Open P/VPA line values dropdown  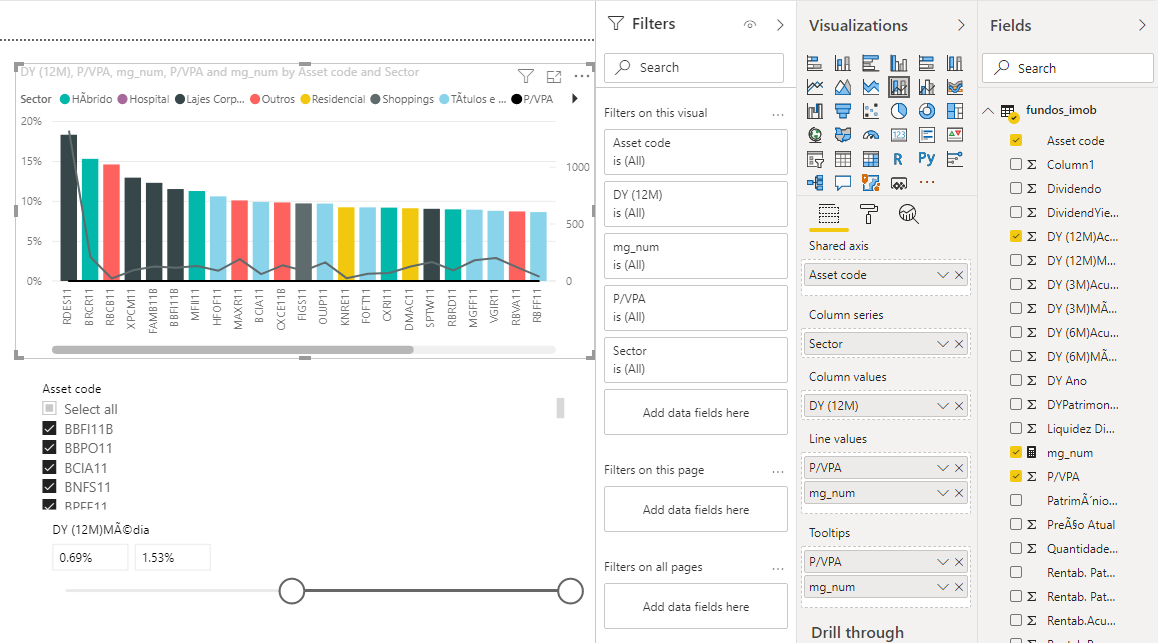[942, 468]
